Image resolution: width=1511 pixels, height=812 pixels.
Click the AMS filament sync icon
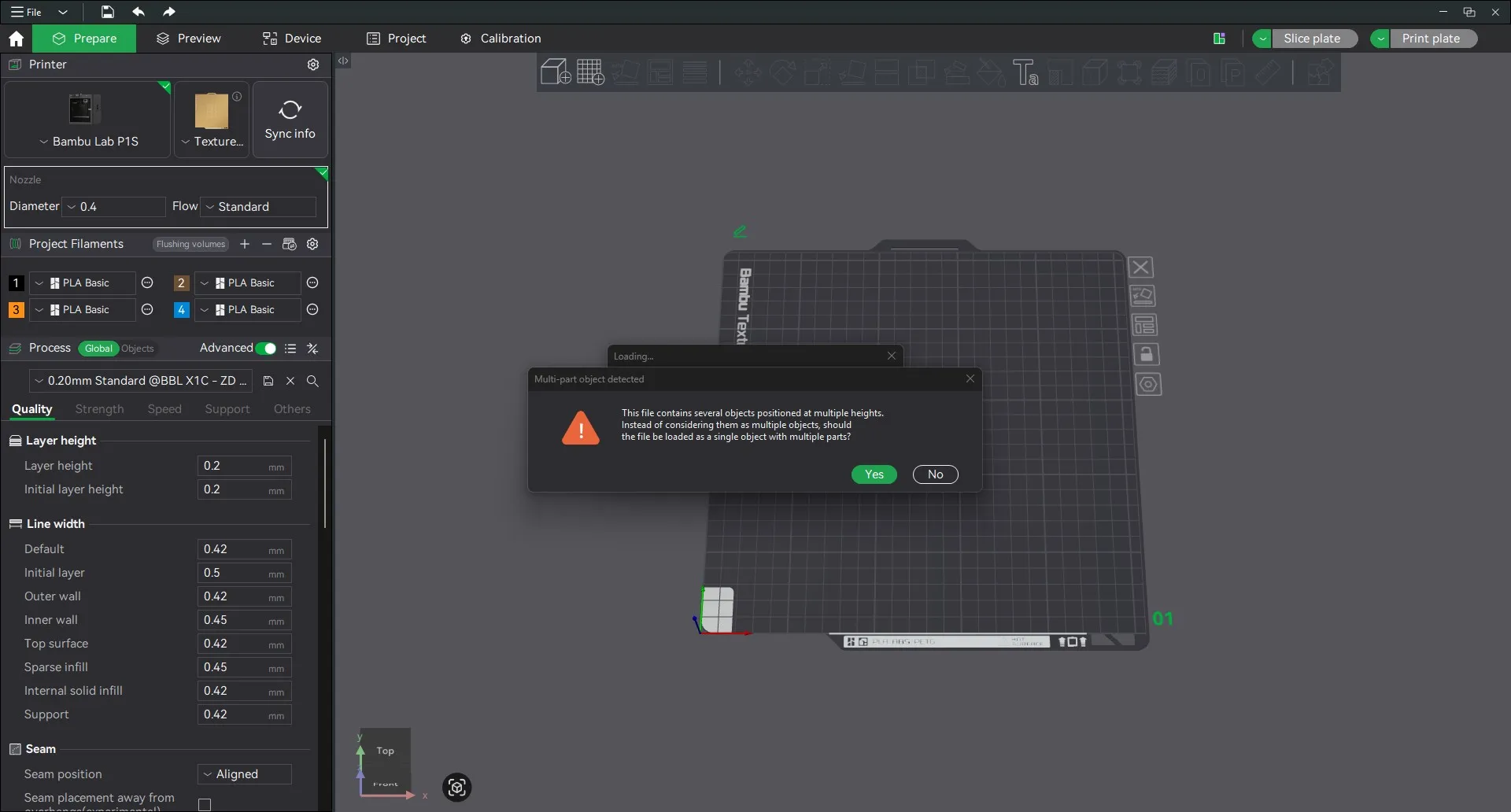(x=290, y=244)
